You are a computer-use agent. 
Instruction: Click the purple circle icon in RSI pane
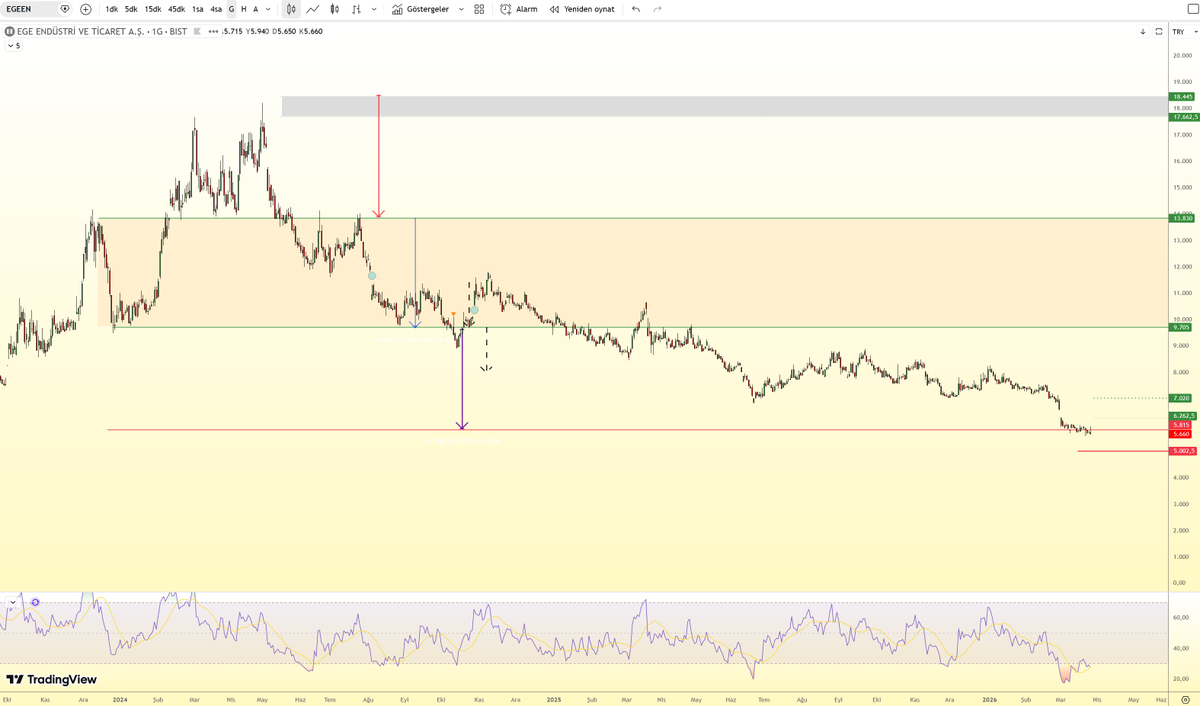(x=35, y=602)
